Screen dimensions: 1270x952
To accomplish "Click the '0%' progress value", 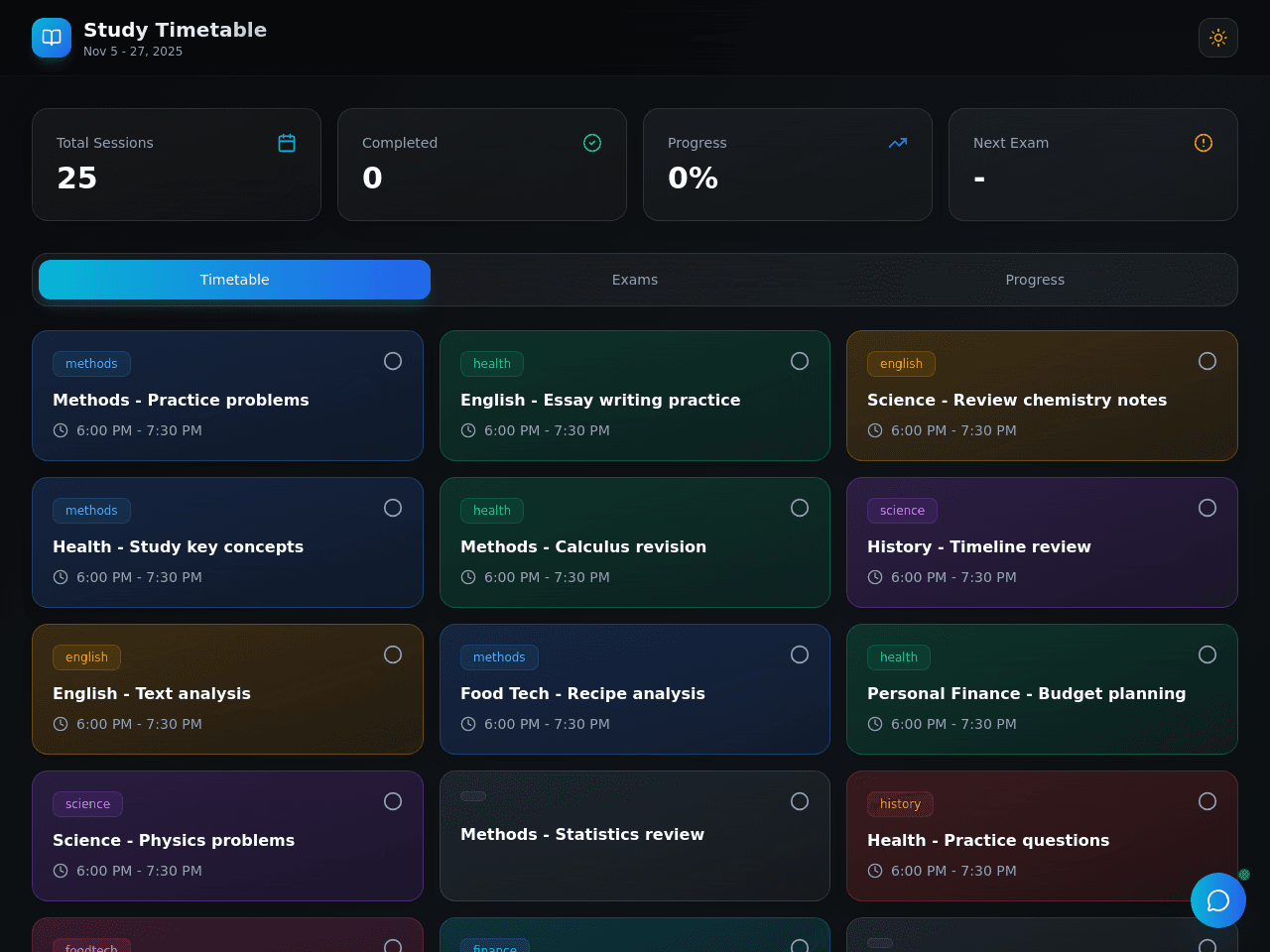I will tap(693, 178).
